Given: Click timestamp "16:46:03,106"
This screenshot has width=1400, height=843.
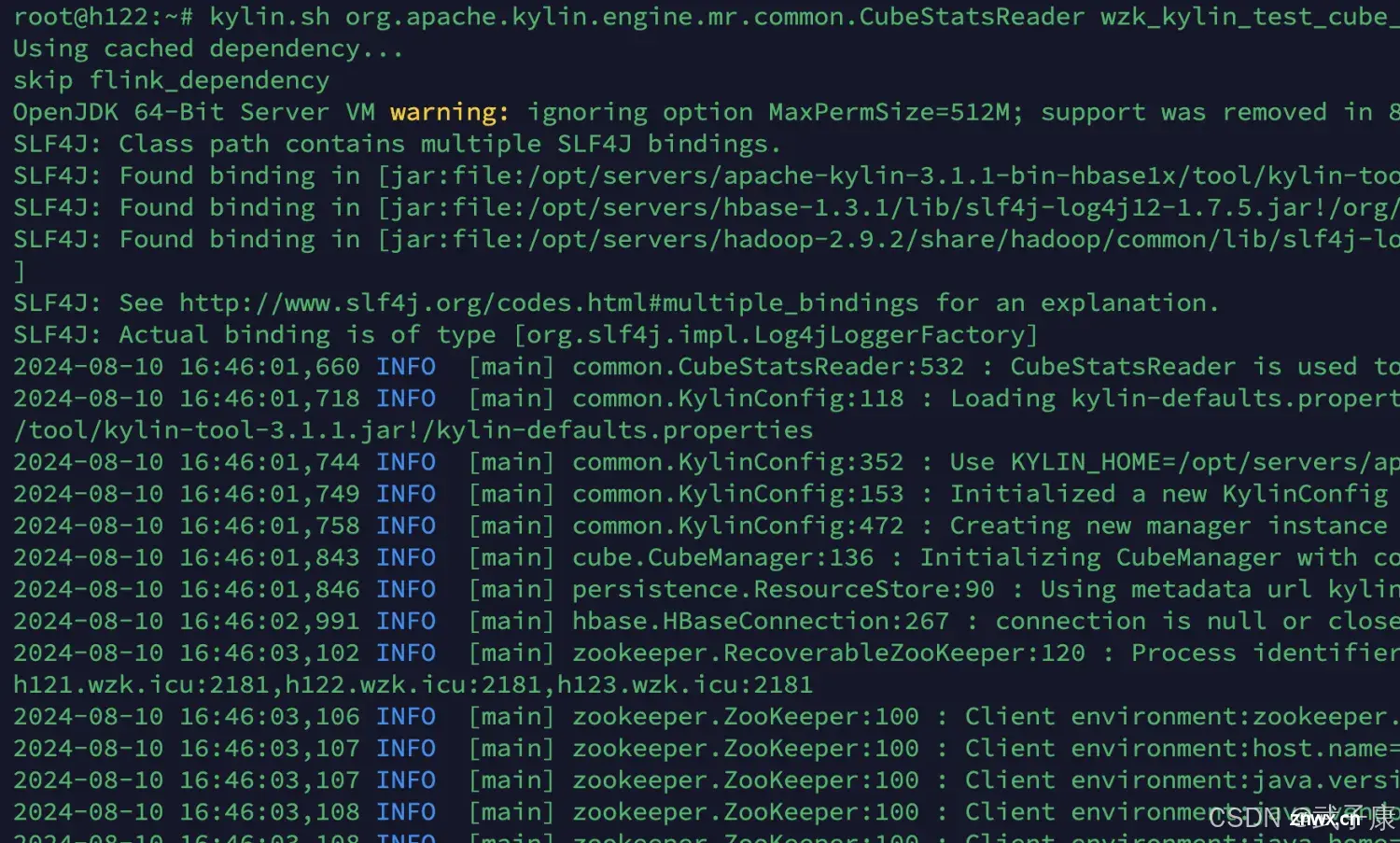Looking at the screenshot, I should 269,716.
